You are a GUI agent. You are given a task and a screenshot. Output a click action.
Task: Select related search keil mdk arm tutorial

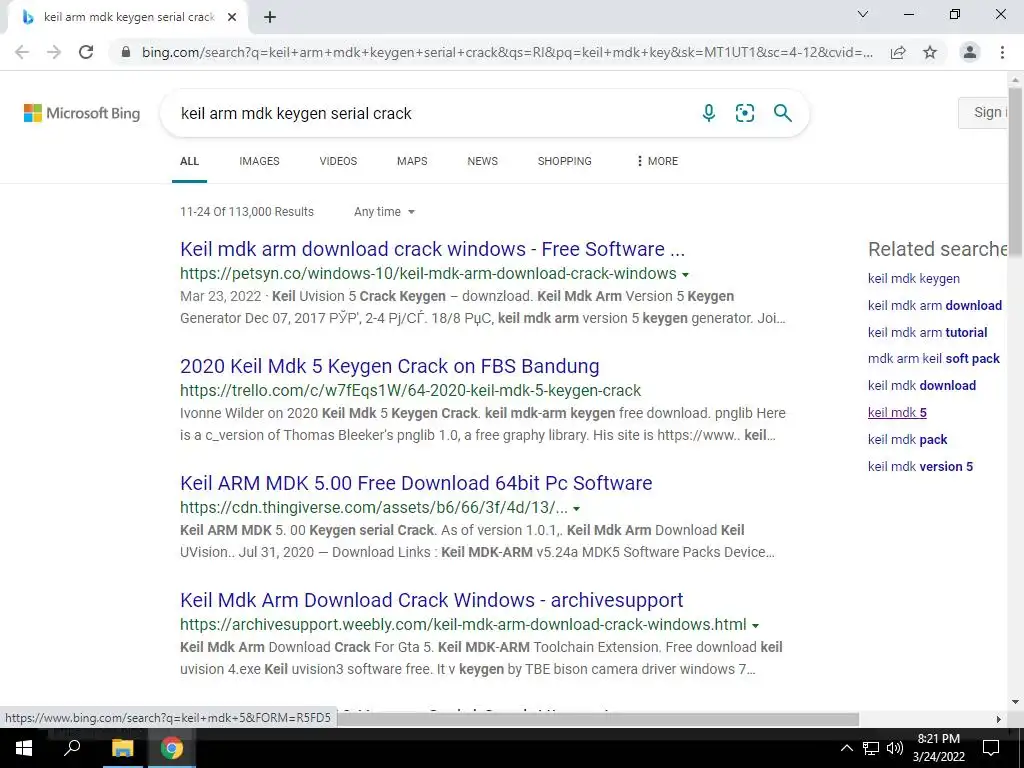(x=927, y=332)
